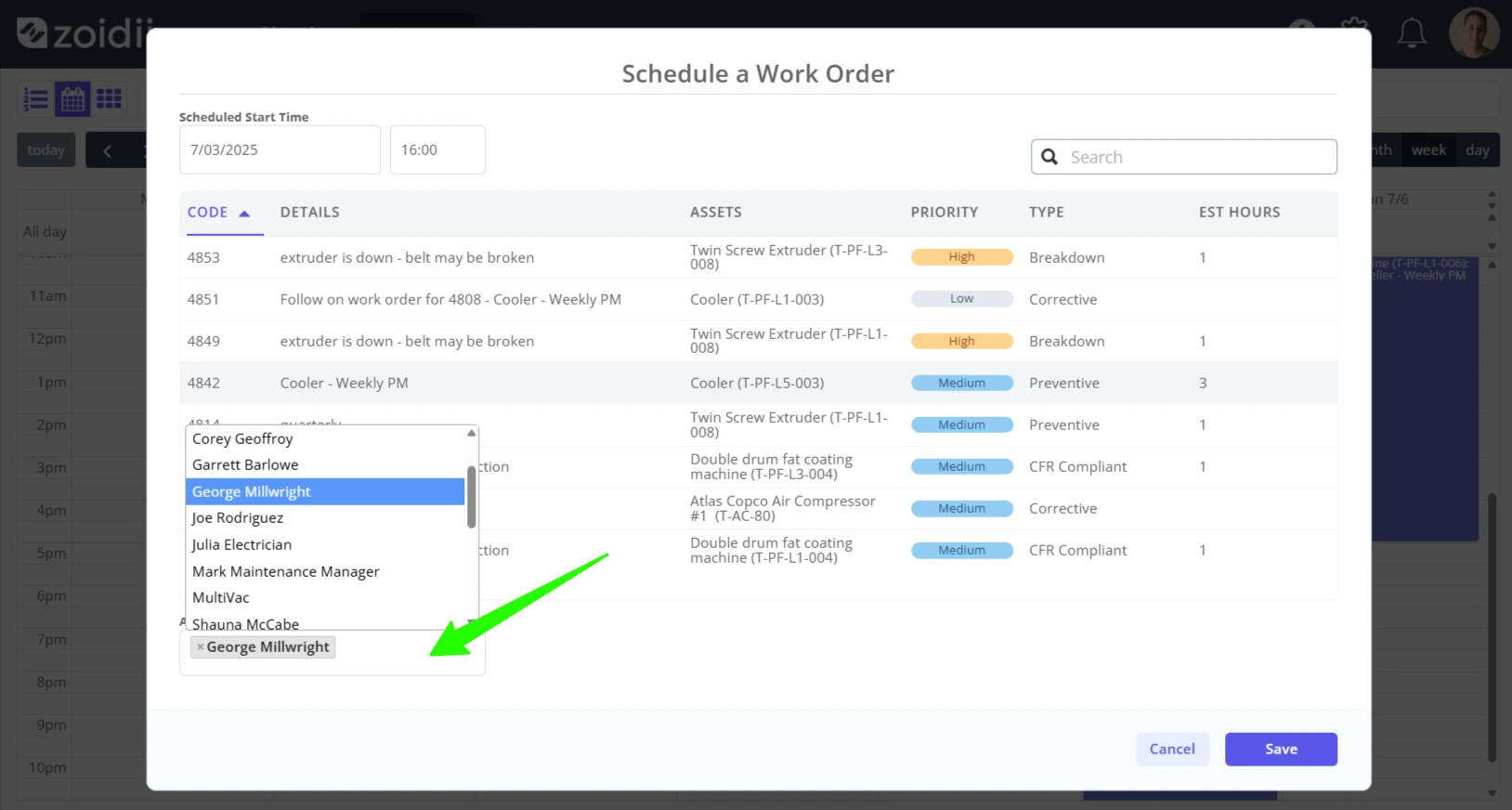The image size is (1512, 810).
Task: Select work order 4853 row
Action: (x=758, y=257)
